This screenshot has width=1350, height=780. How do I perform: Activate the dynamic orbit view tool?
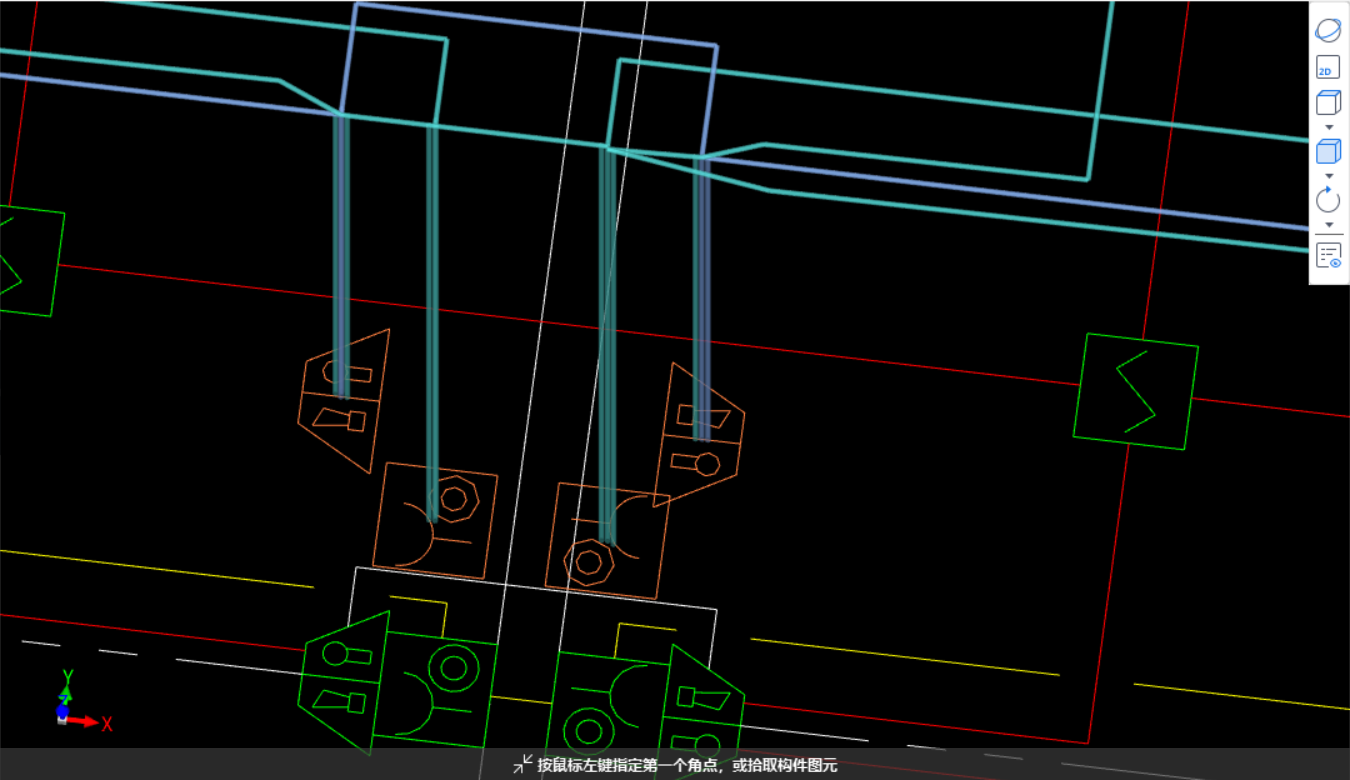pyautogui.click(x=1328, y=30)
